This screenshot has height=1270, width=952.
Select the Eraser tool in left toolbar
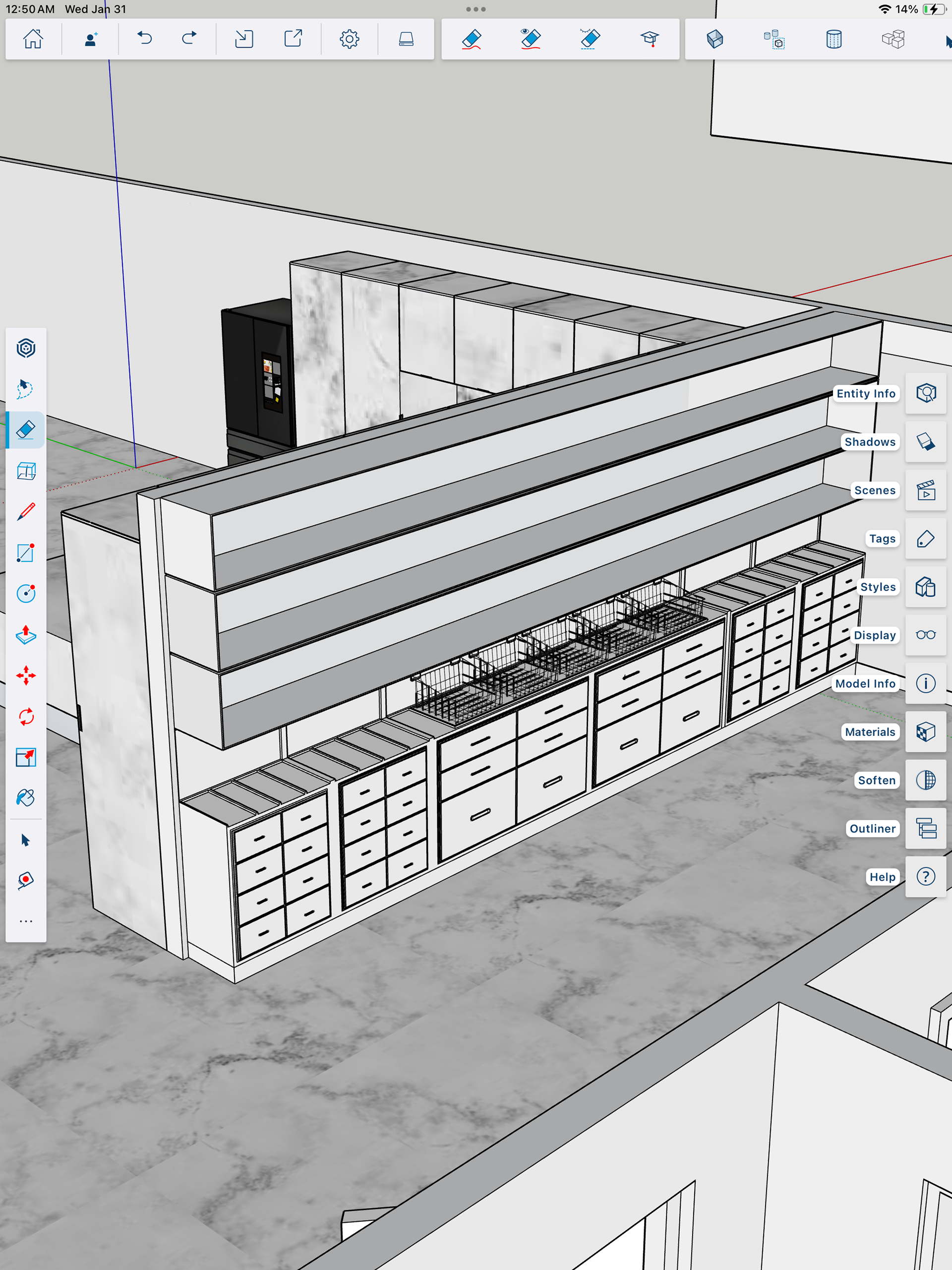[26, 430]
